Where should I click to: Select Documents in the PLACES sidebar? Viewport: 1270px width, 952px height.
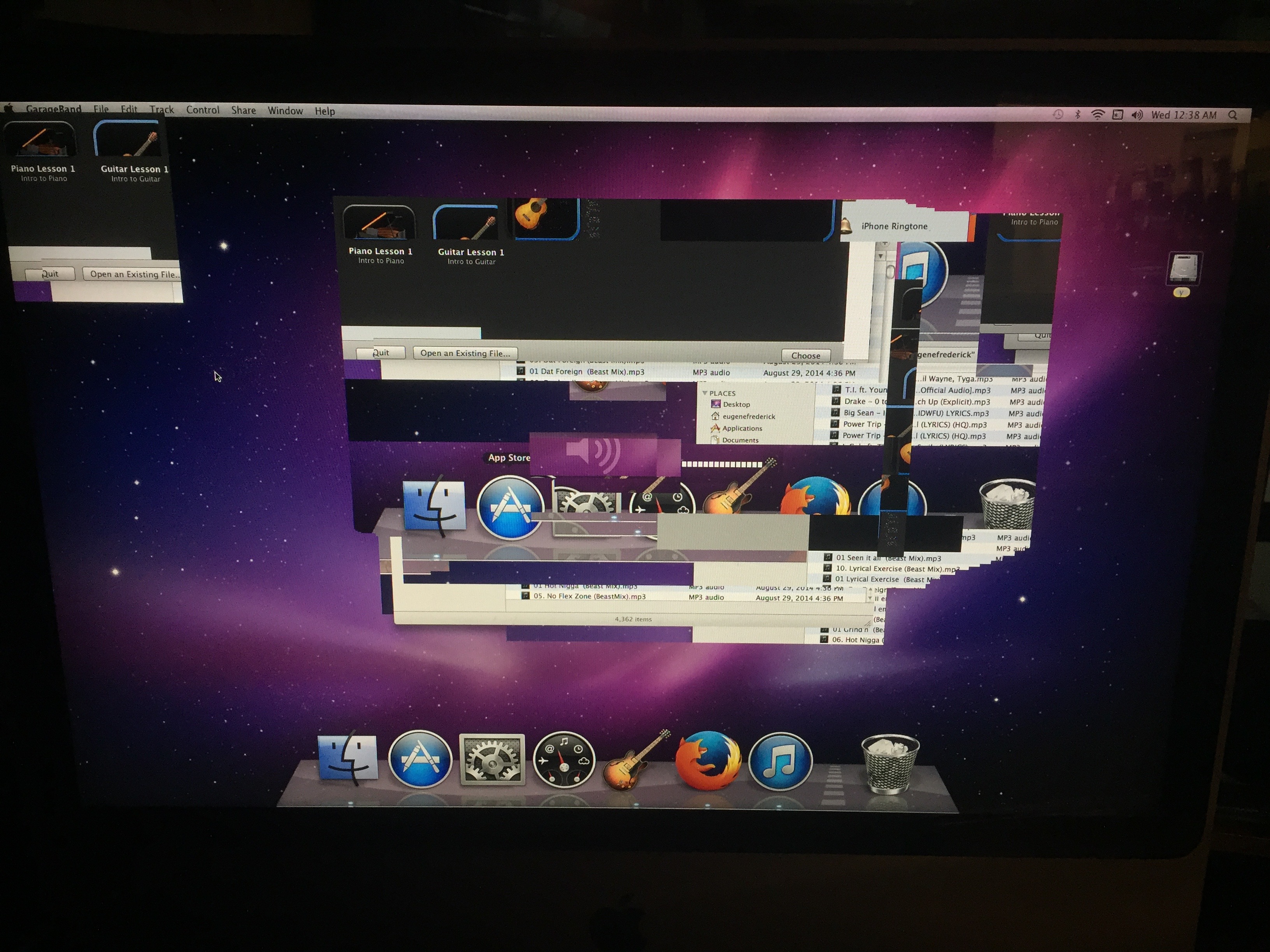(734, 440)
